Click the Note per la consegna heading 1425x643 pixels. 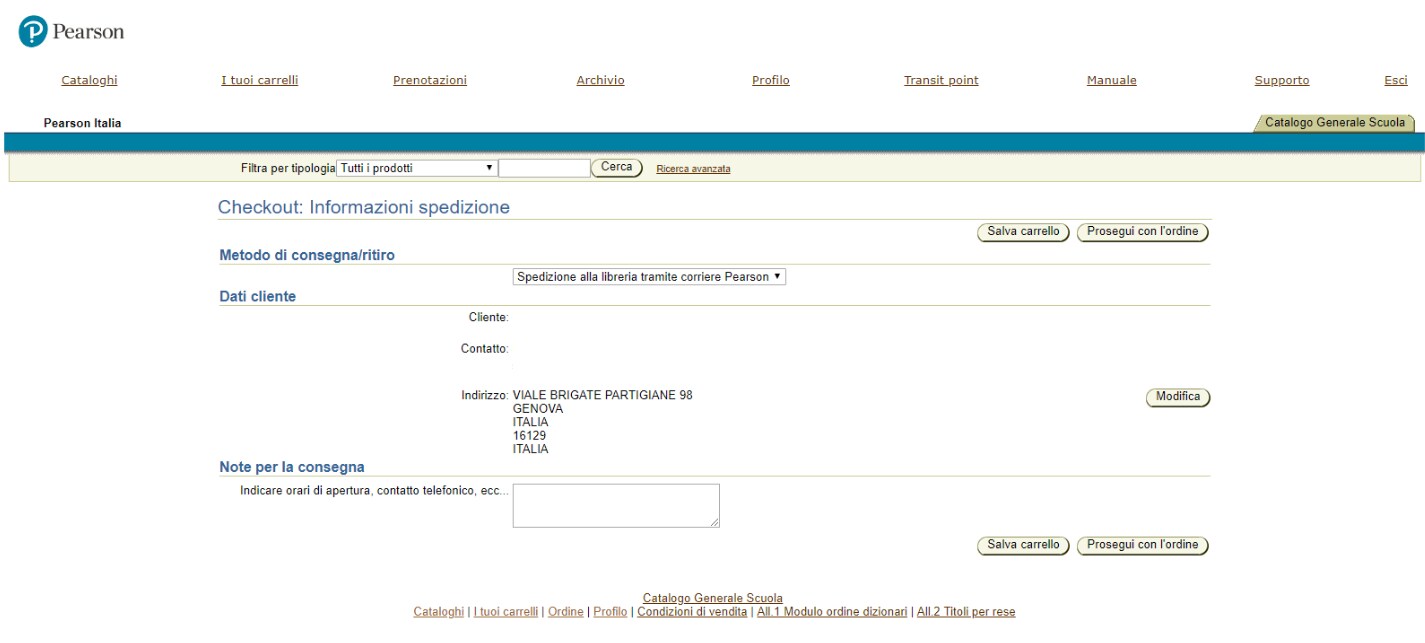pyautogui.click(x=292, y=467)
